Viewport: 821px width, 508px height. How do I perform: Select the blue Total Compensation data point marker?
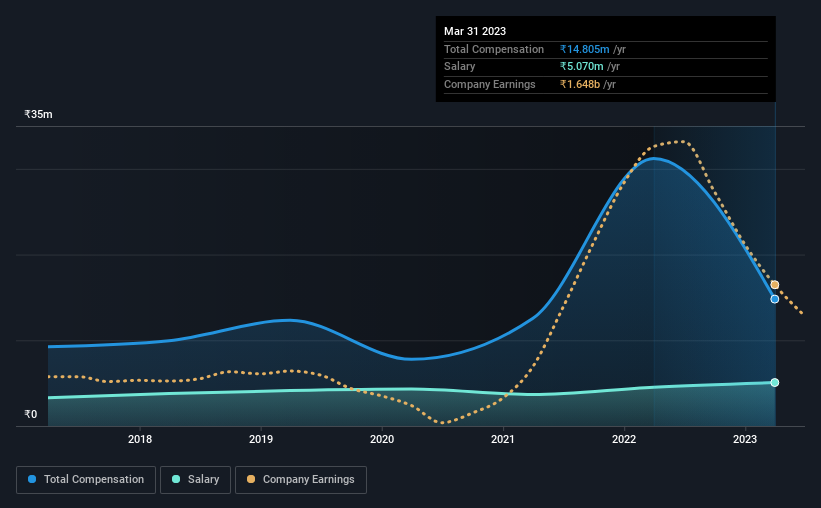click(x=774, y=299)
